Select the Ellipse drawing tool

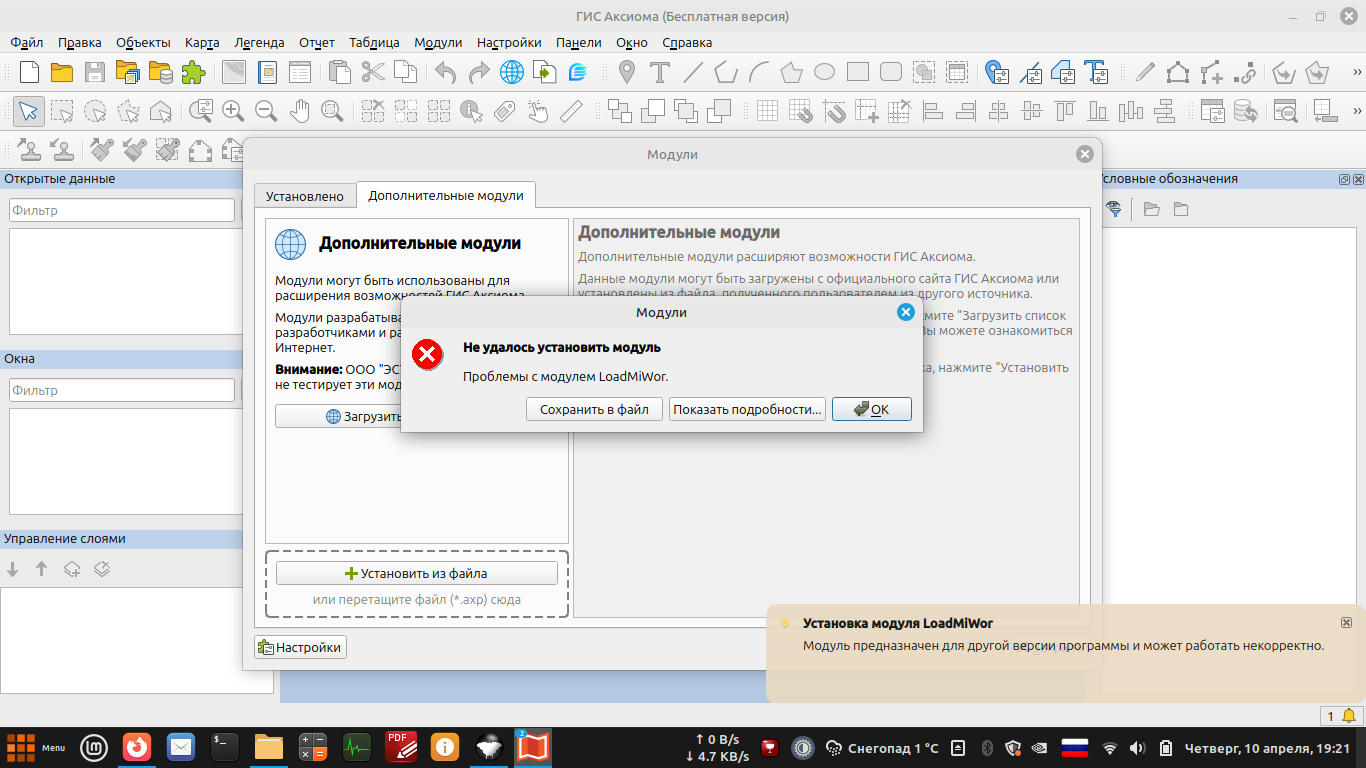pyautogui.click(x=824, y=72)
